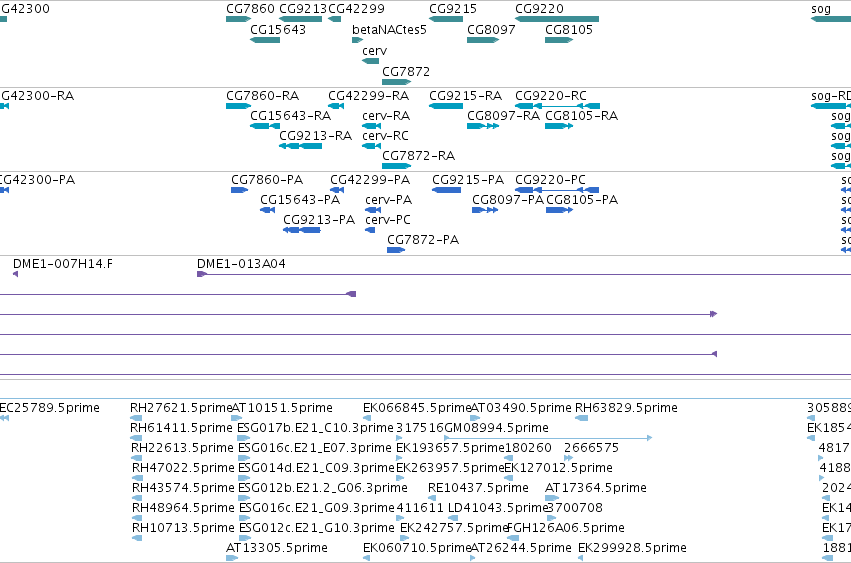851x563 pixels.
Task: Click the CG9220-RC transcript glyph
Action: click(x=557, y=106)
